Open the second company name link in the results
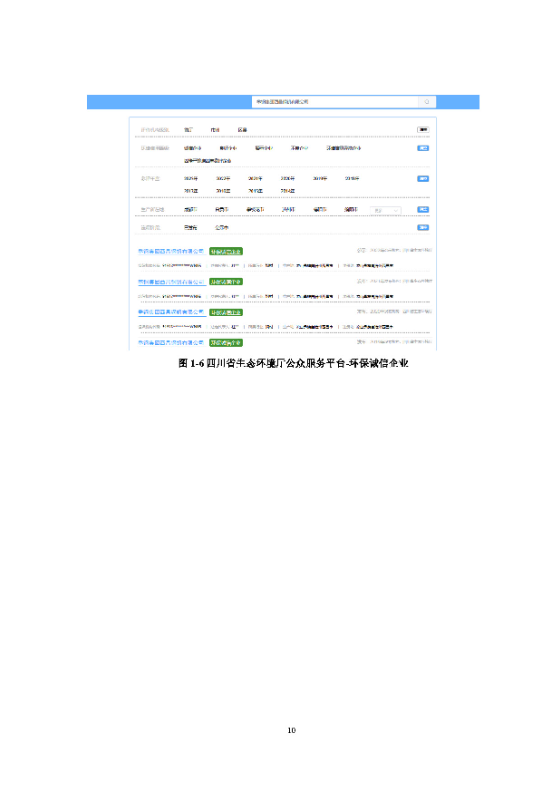Viewport: 560px width, 790px height. (171, 282)
